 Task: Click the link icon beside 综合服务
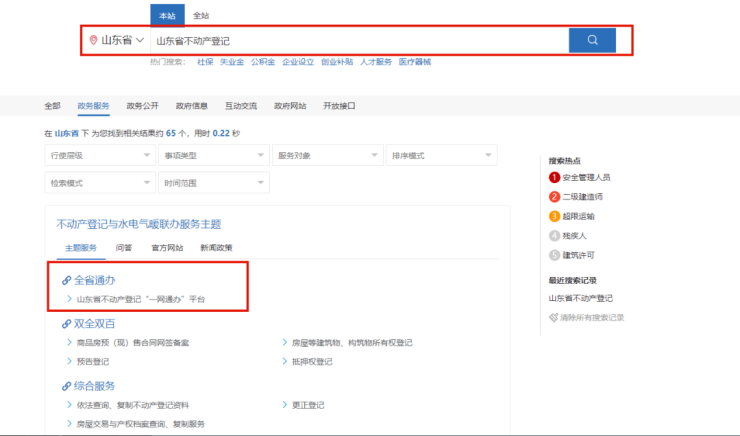pos(67,386)
